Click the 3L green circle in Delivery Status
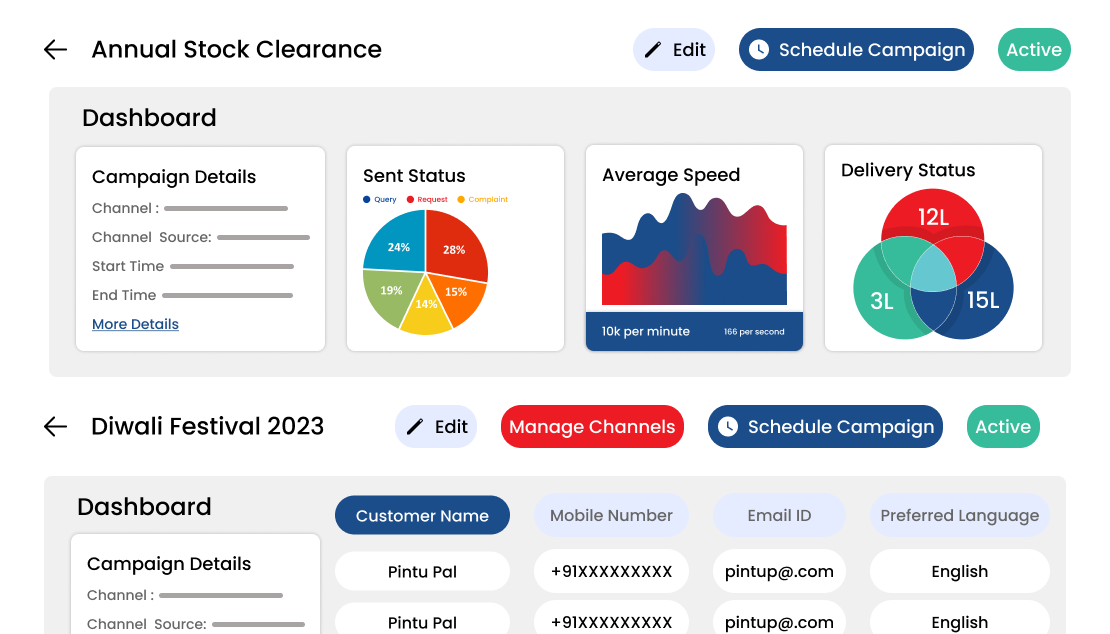The height and width of the screenshot is (634, 1110). (x=881, y=301)
